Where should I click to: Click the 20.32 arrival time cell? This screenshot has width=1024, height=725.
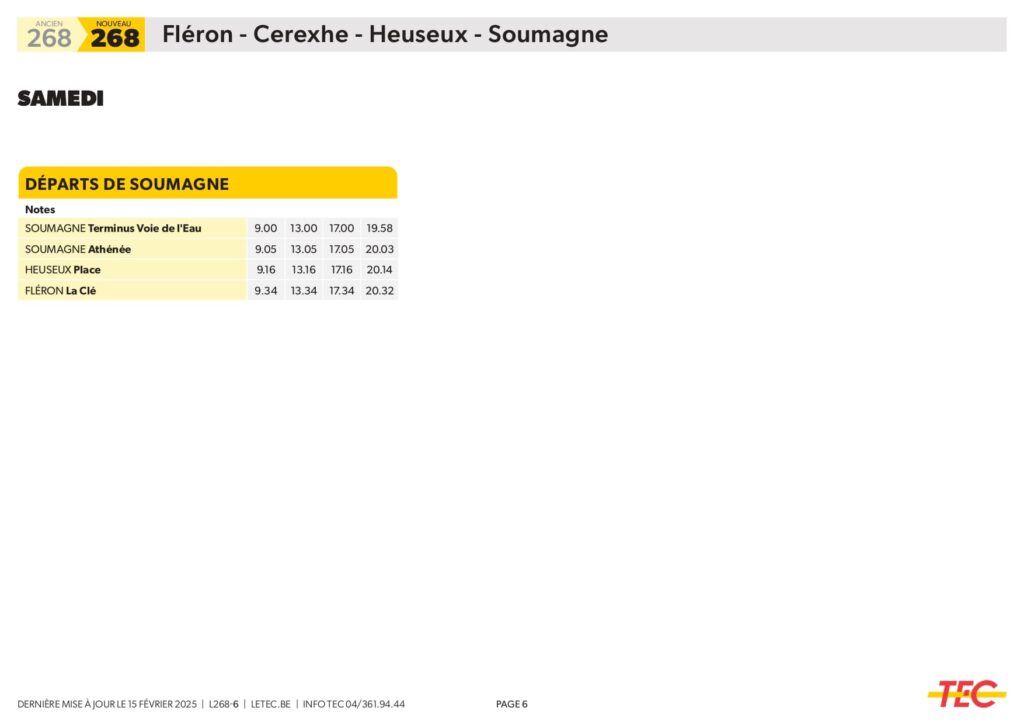tap(380, 291)
